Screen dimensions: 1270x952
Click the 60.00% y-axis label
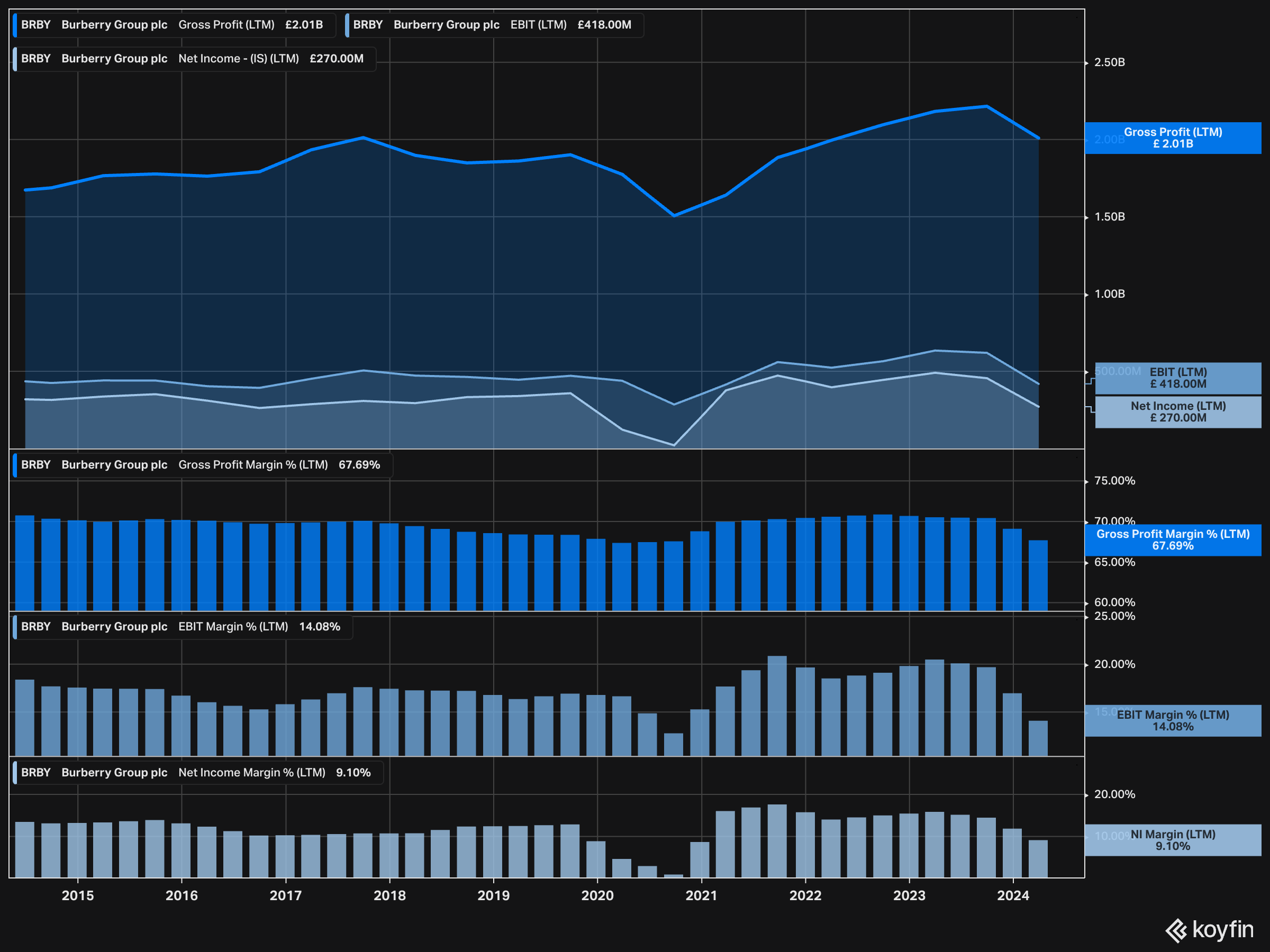[1114, 602]
